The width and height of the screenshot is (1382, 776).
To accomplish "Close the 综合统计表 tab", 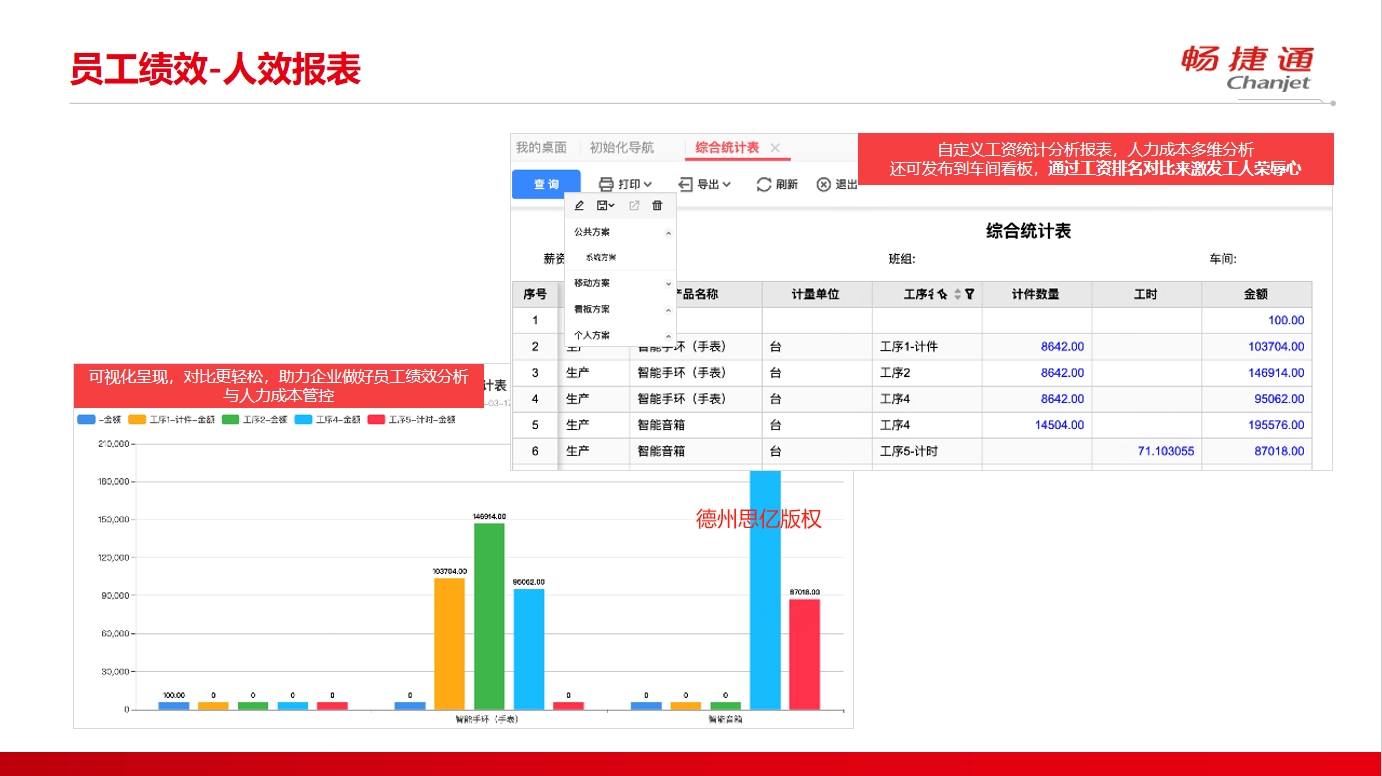I will [775, 147].
